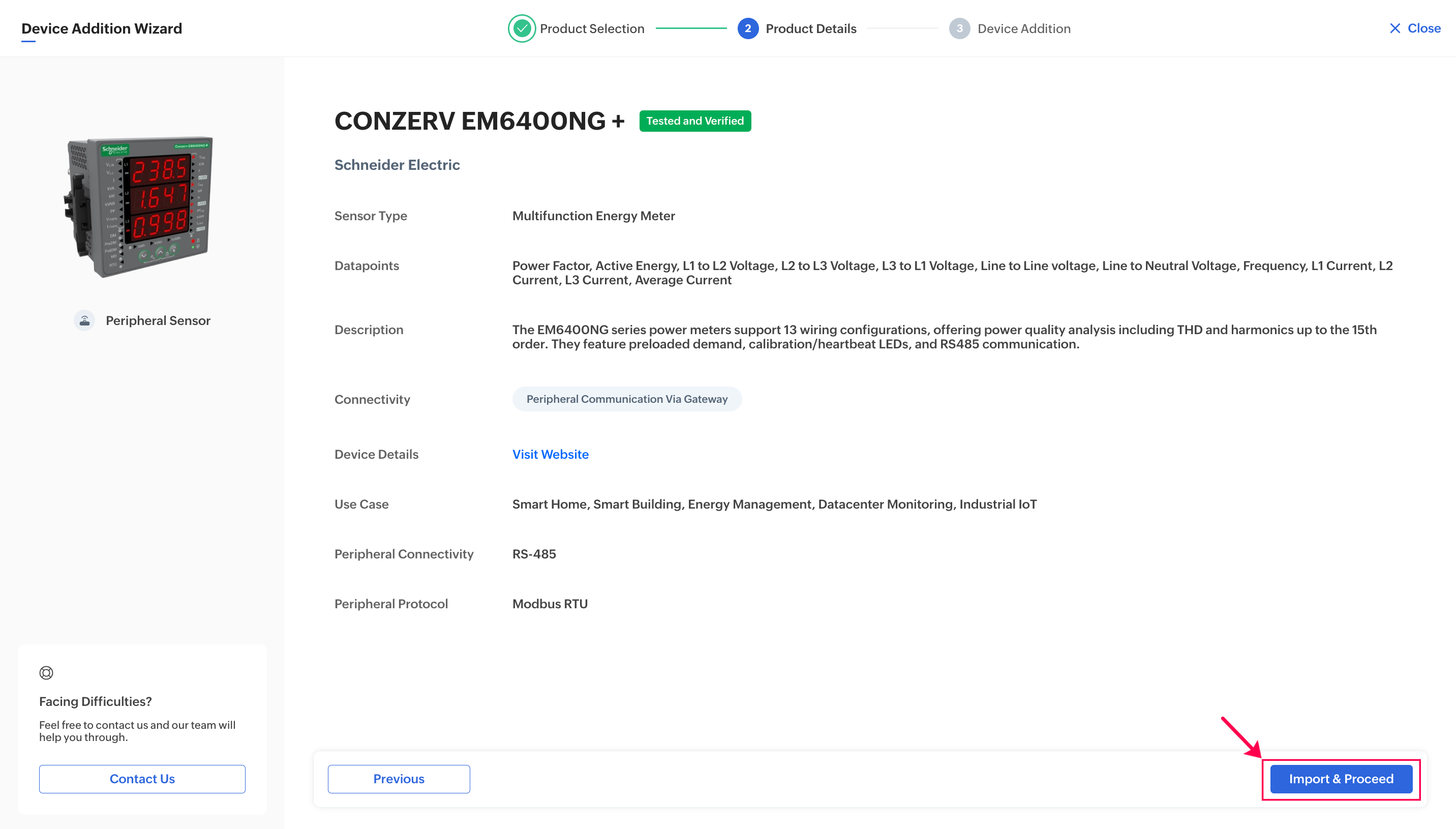Select the Peripheral Communication Via Gateway chip
Viewport: 1456px width, 829px height.
click(x=626, y=399)
